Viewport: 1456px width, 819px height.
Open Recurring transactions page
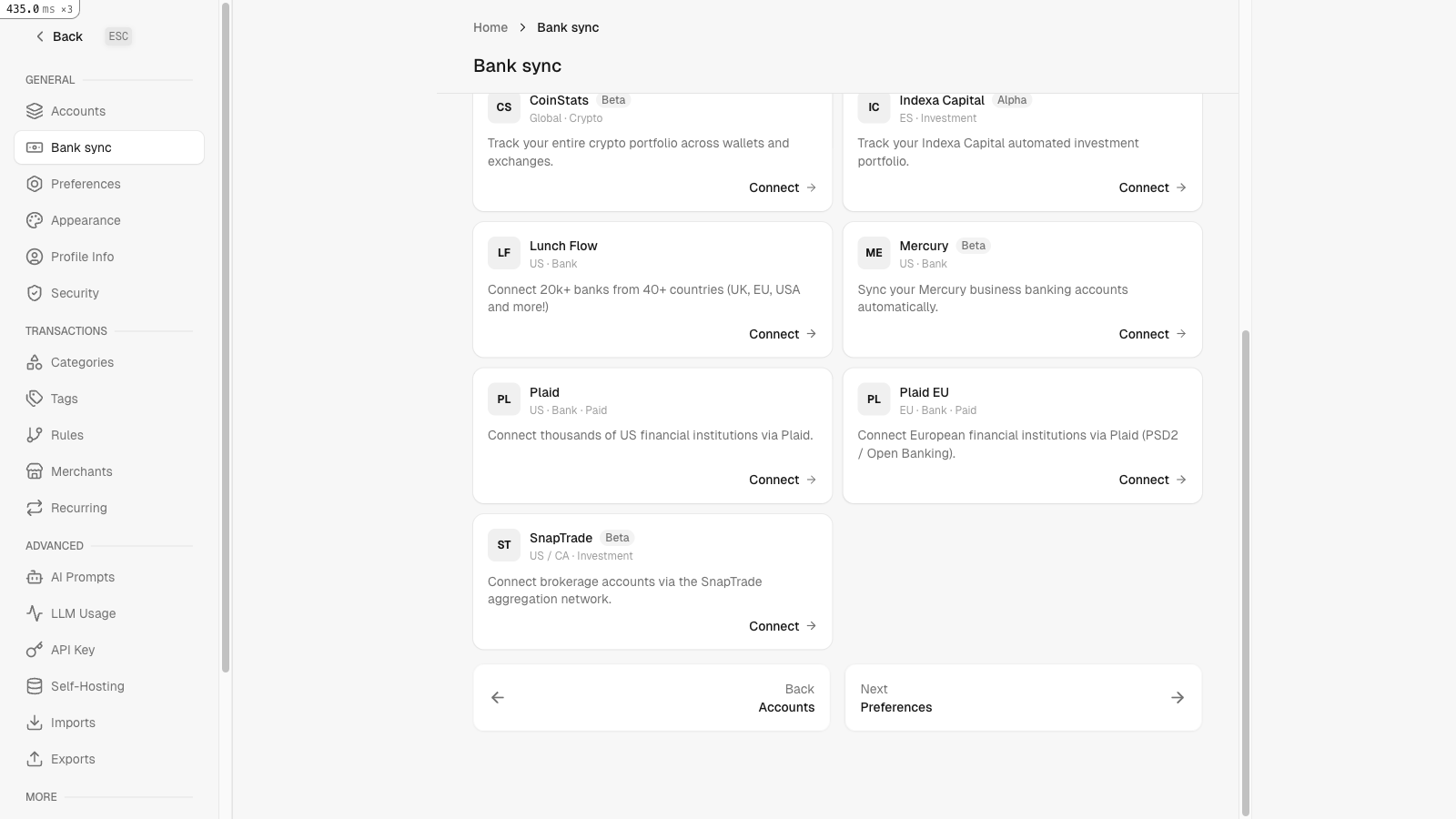109,508
